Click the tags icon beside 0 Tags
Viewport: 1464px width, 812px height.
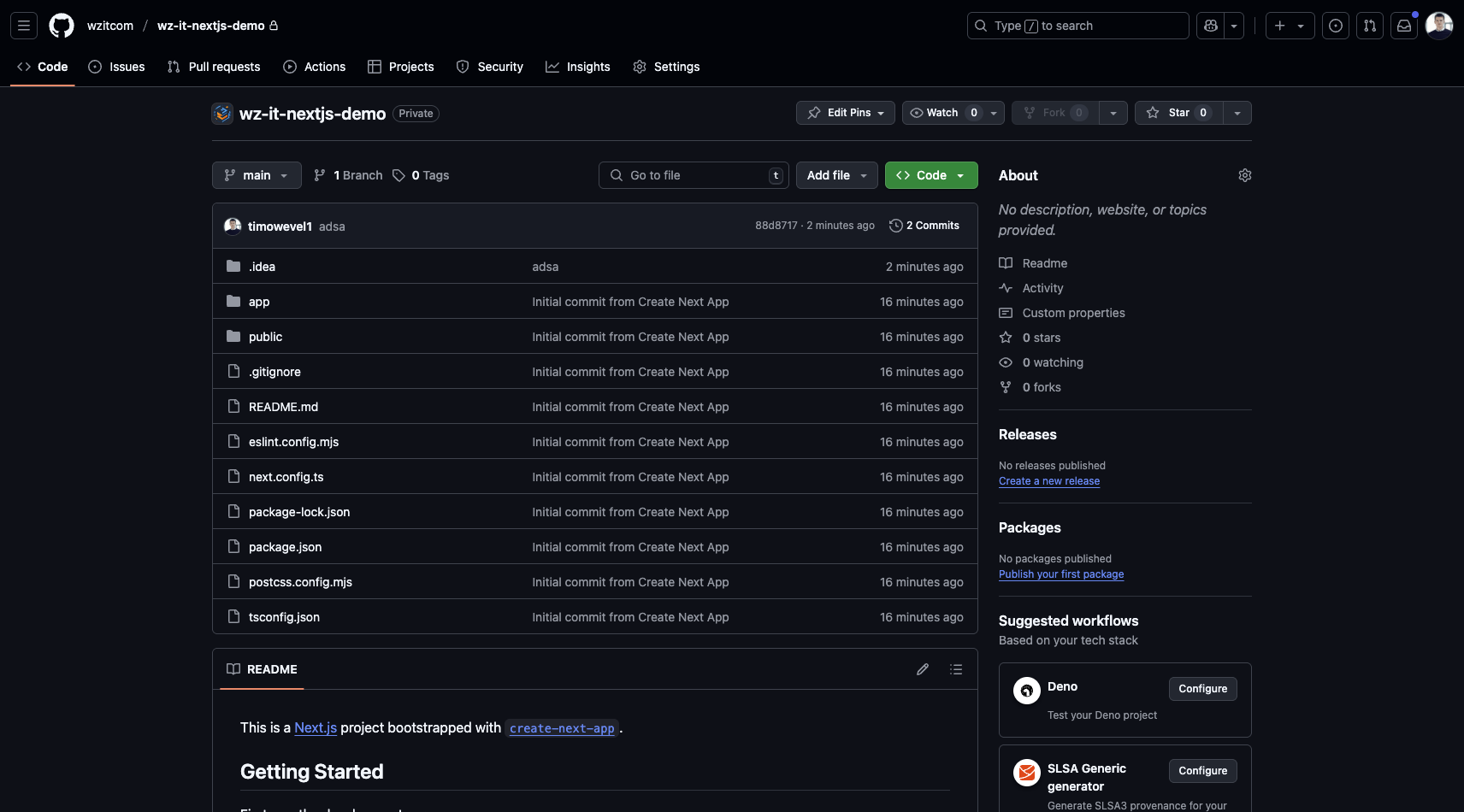(398, 175)
